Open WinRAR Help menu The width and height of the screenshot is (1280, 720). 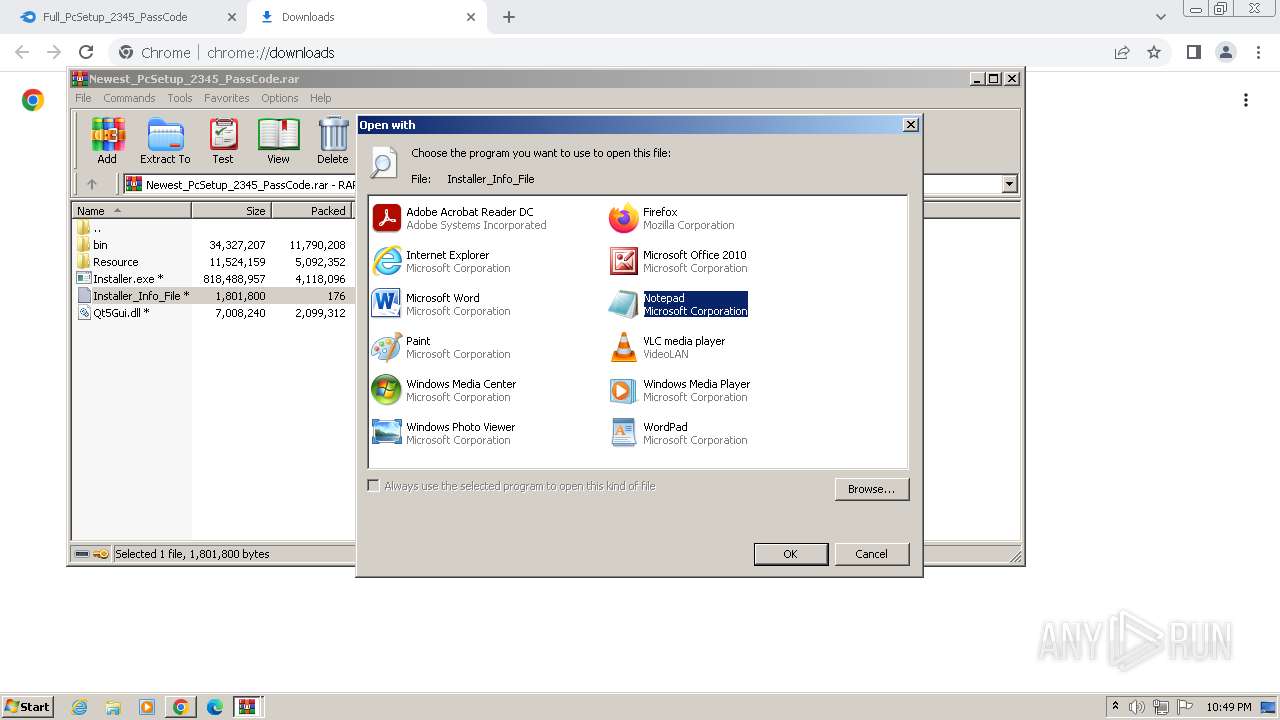[x=321, y=98]
